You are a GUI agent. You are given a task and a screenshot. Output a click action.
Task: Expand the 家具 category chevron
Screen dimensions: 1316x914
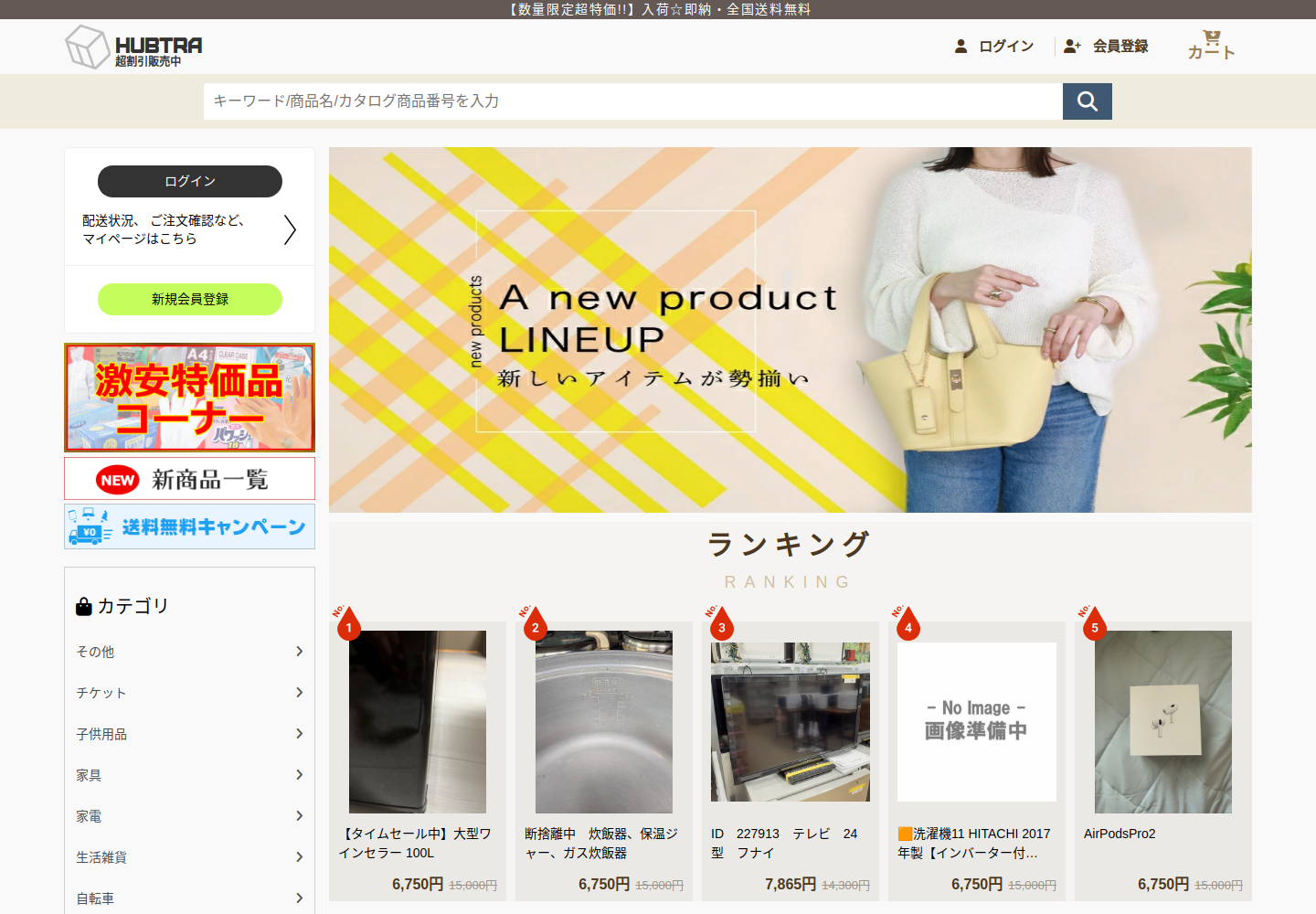coord(299,774)
